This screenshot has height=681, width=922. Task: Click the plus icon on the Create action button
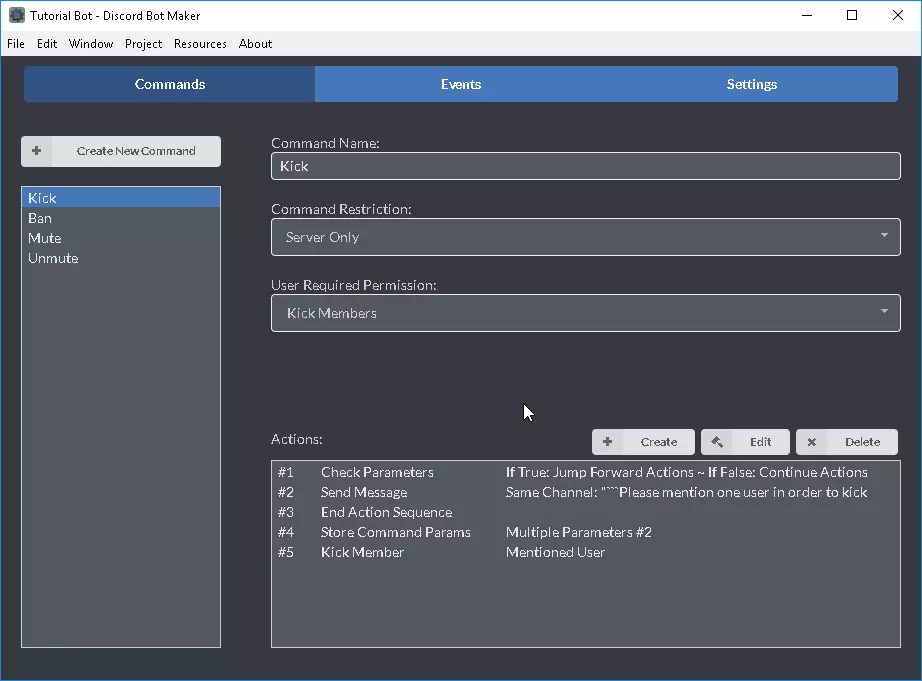tap(607, 442)
